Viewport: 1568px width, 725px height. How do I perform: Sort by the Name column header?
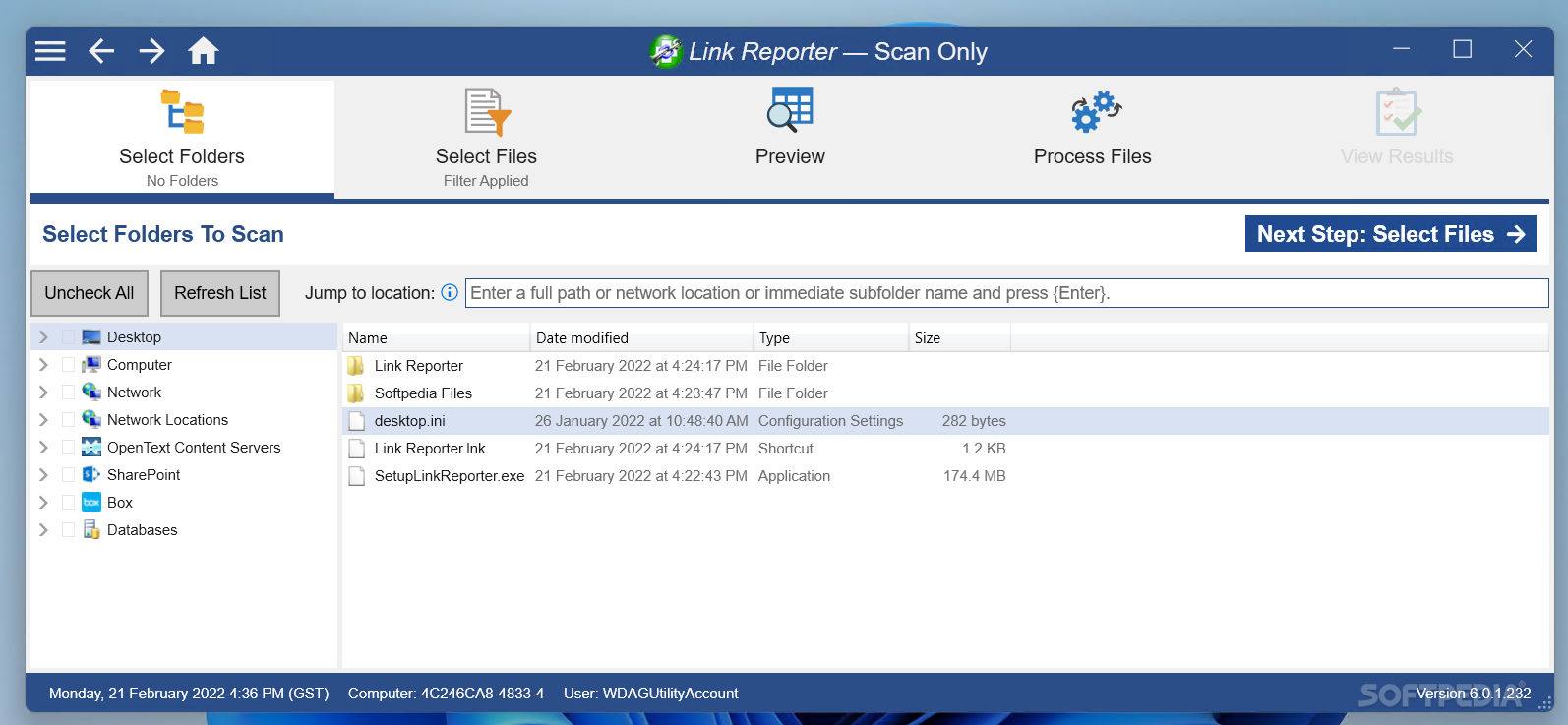point(436,337)
